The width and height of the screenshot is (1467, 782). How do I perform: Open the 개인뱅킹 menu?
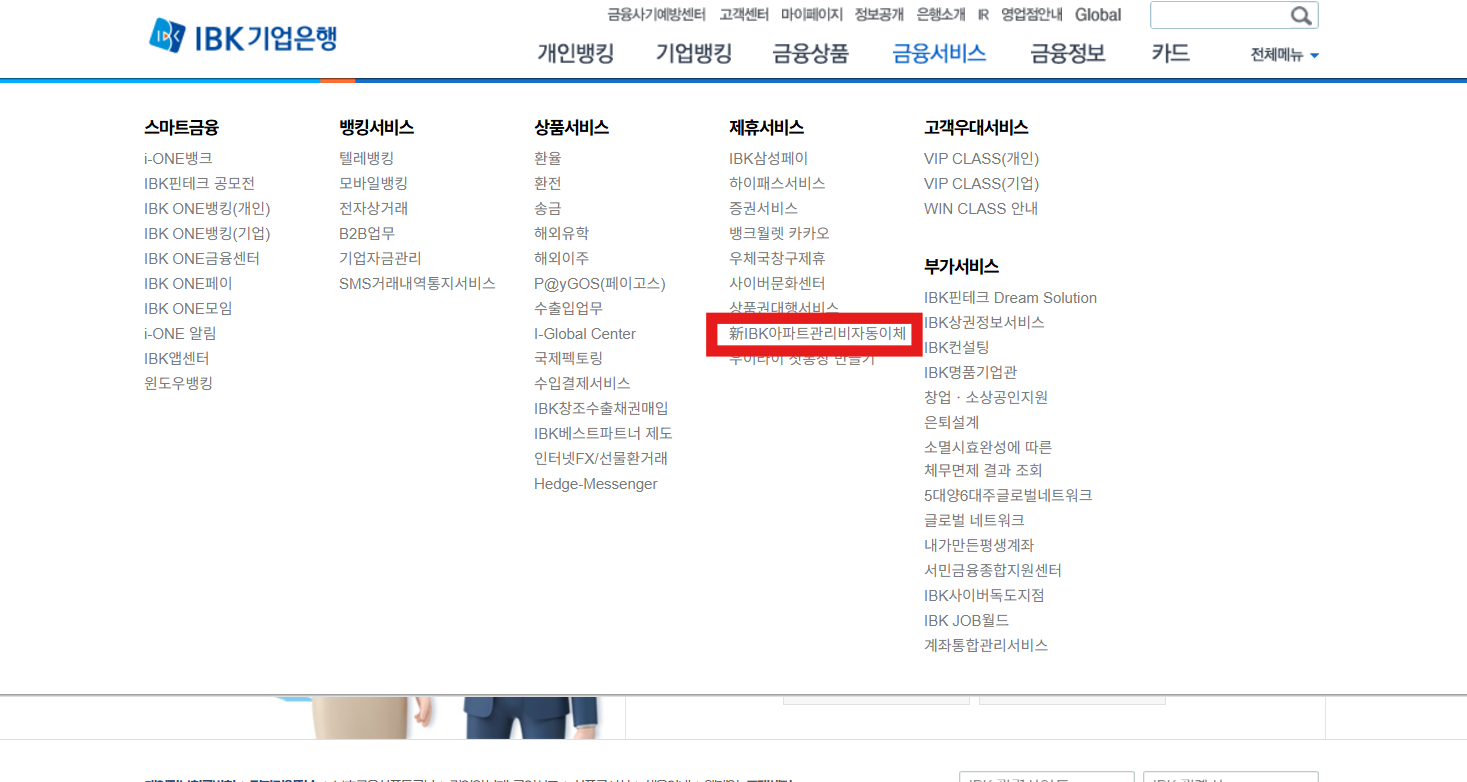coord(576,53)
